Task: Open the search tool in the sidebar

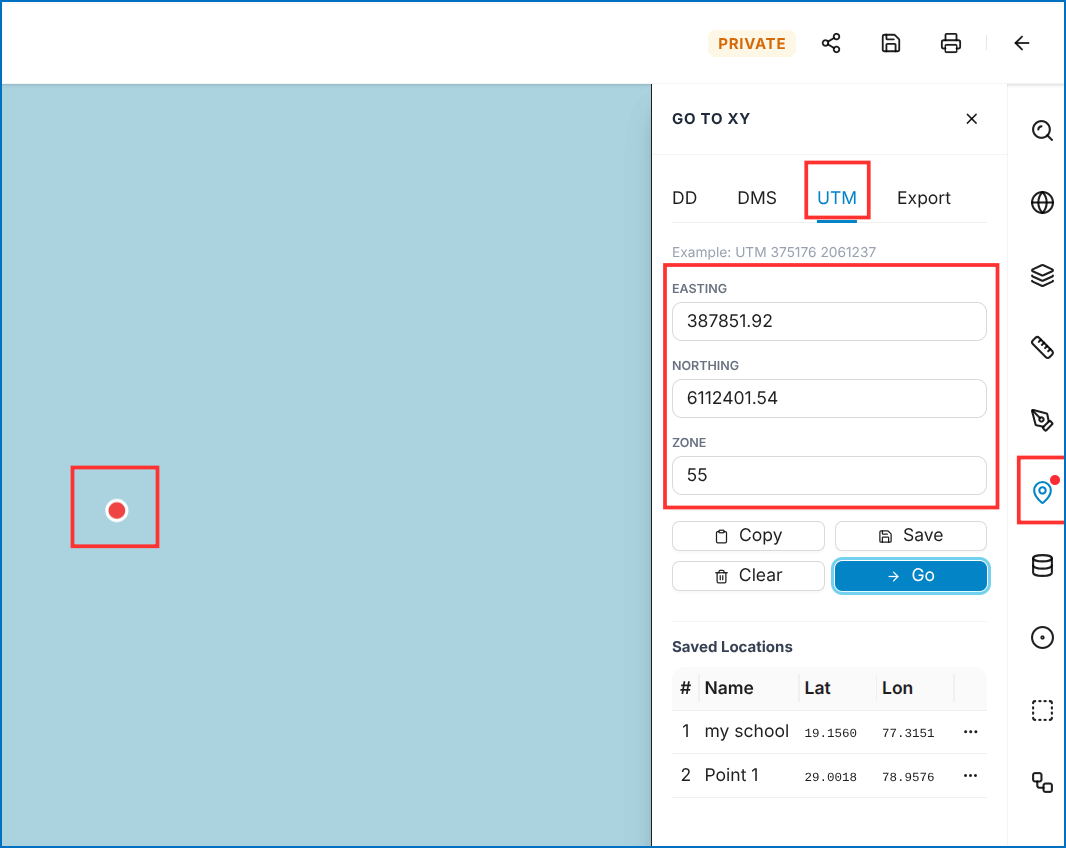Action: coord(1042,130)
